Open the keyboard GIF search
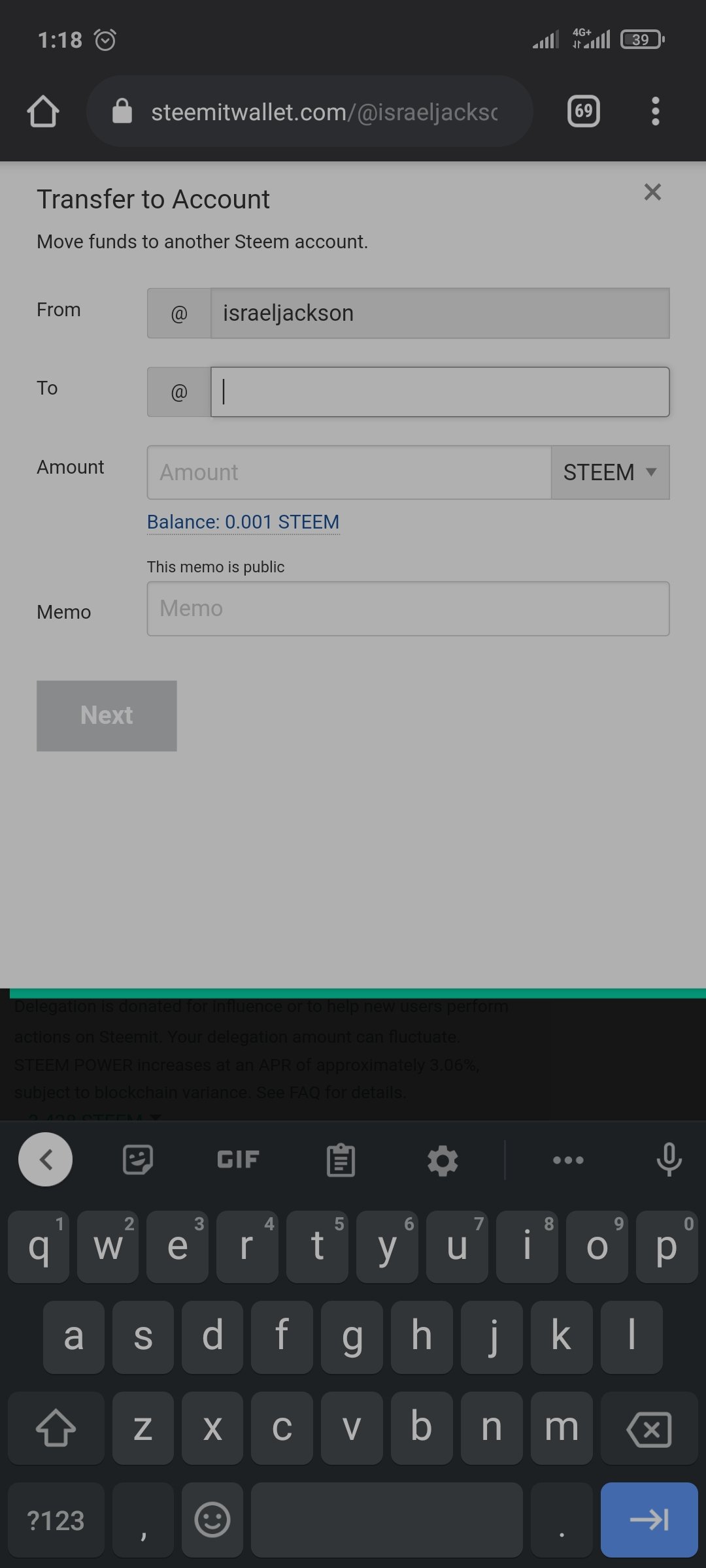The height and width of the screenshot is (1568, 706). 238,1160
